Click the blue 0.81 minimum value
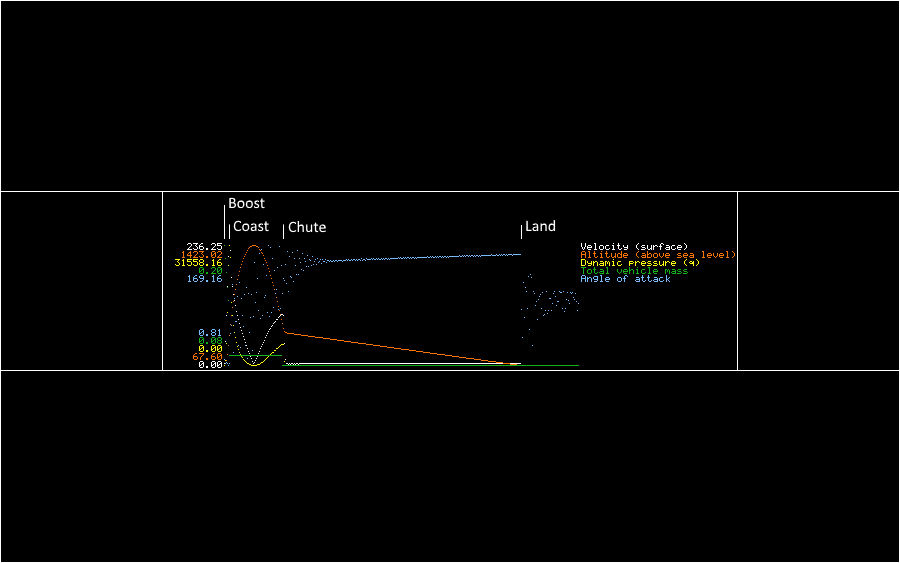Image resolution: width=900 pixels, height=563 pixels. (x=211, y=333)
